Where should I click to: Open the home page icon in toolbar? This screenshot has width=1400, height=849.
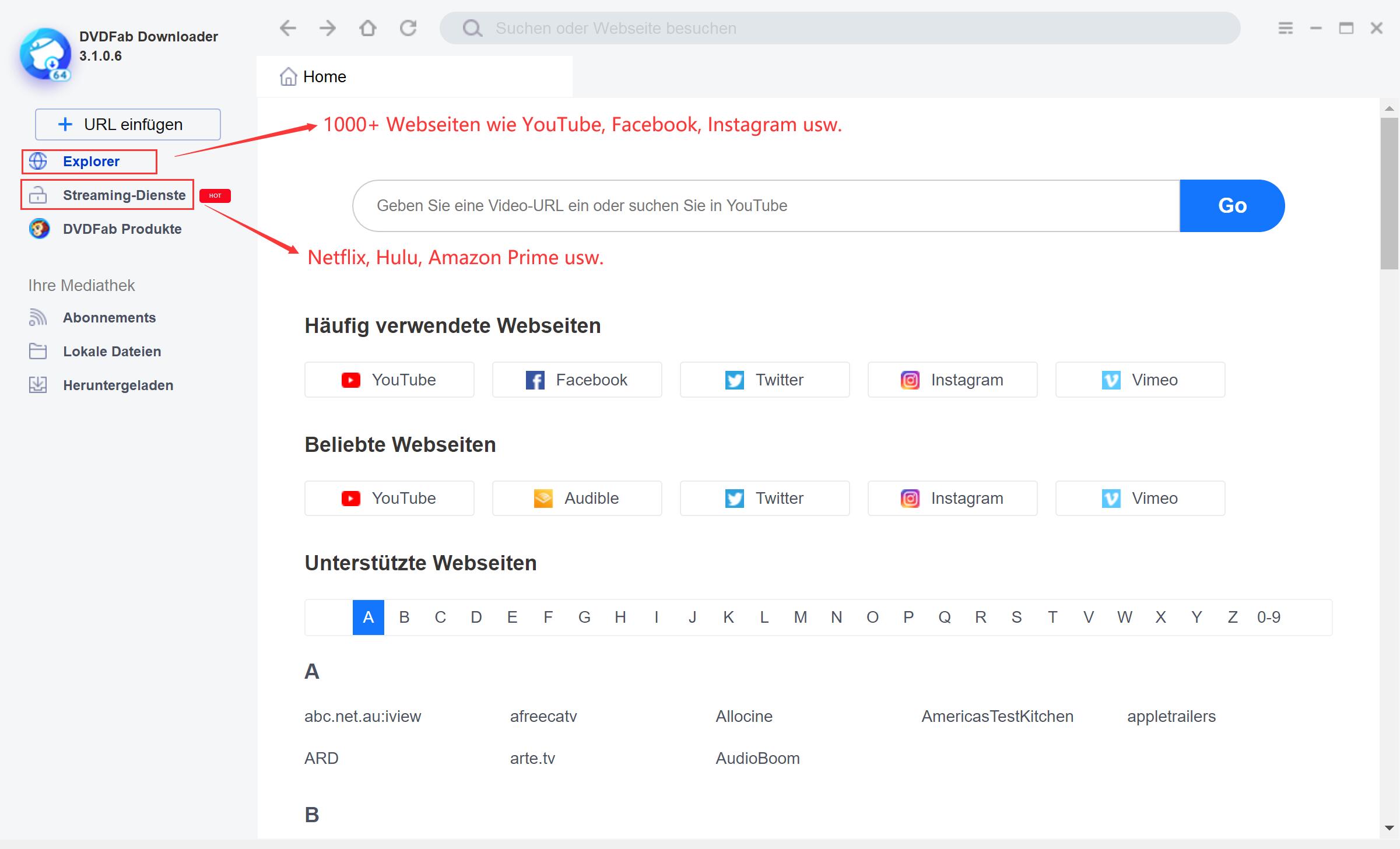click(x=368, y=28)
